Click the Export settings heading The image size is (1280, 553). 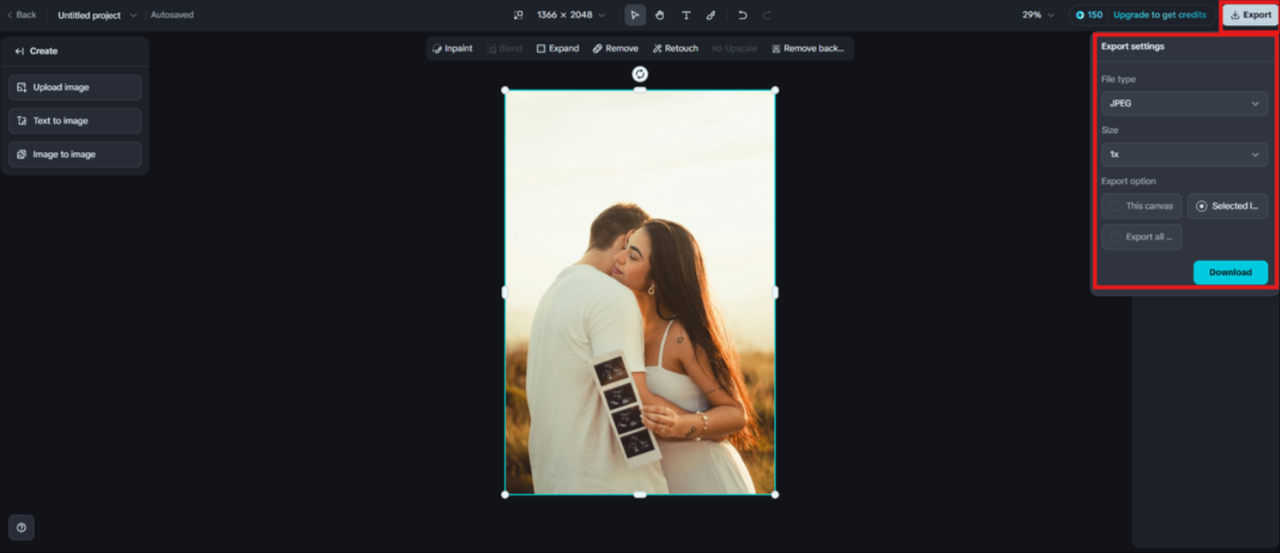tap(1132, 46)
